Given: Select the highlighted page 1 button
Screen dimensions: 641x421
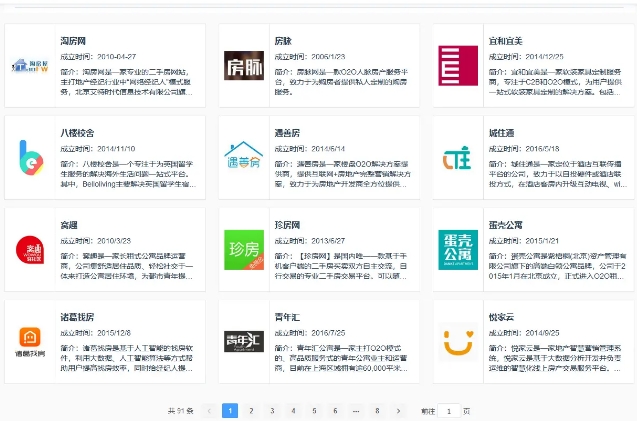Looking at the screenshot, I should (230, 411).
